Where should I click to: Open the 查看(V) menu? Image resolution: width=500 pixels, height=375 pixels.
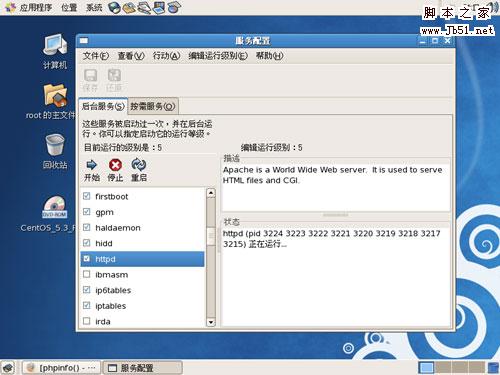pos(131,56)
